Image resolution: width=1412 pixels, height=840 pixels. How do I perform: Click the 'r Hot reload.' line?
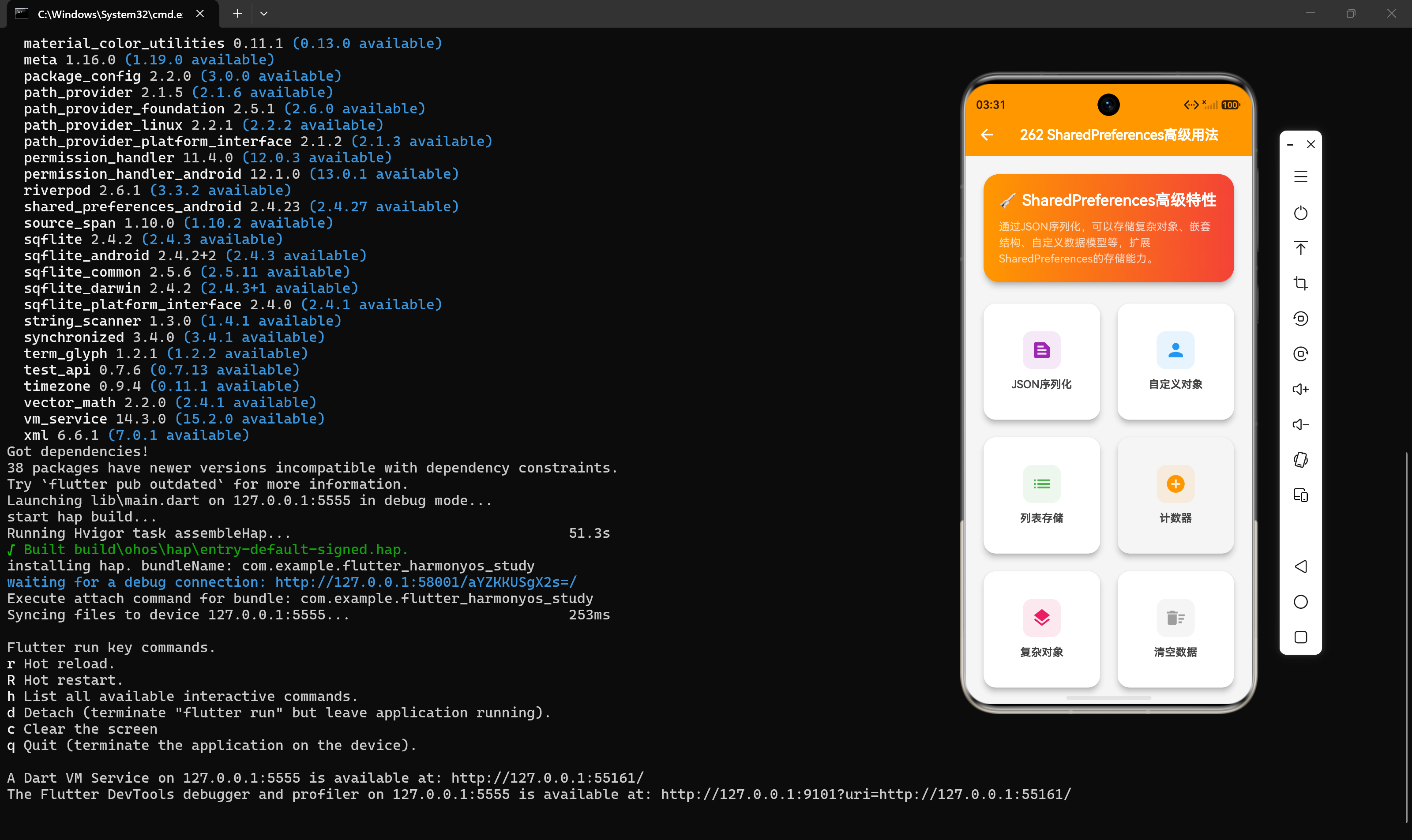coord(60,664)
